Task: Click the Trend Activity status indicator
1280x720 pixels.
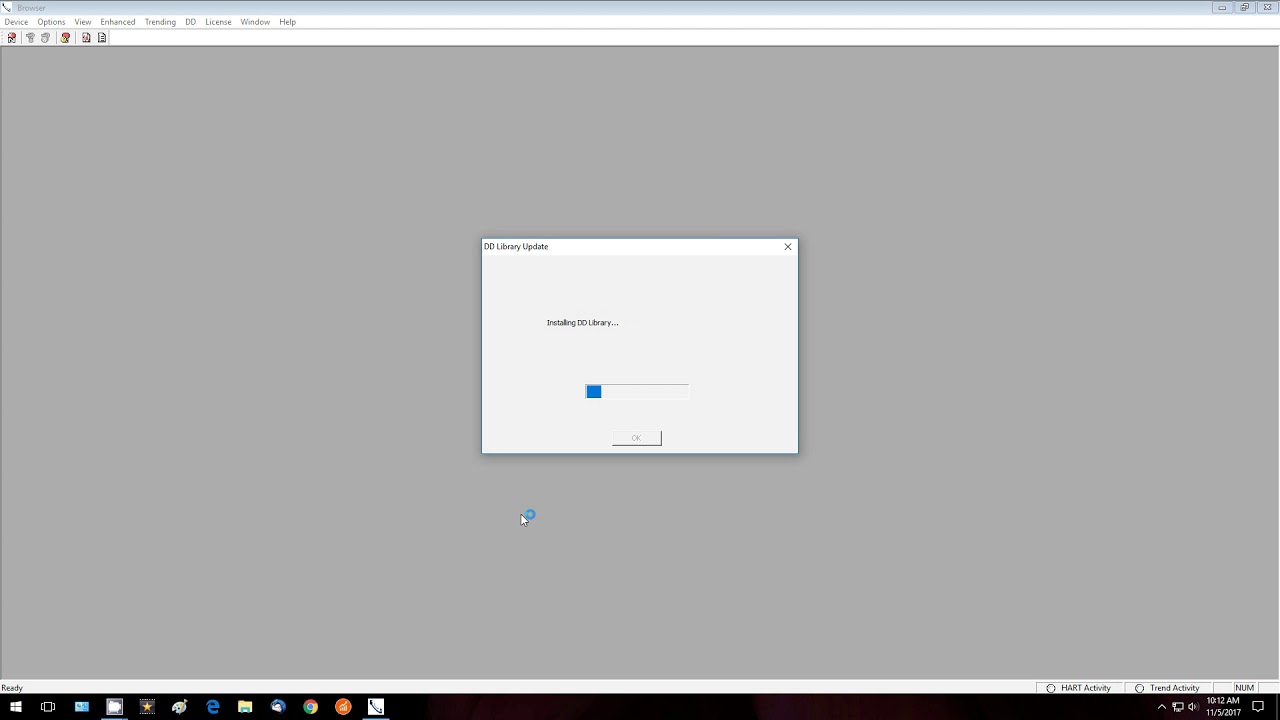Action: tap(1167, 688)
